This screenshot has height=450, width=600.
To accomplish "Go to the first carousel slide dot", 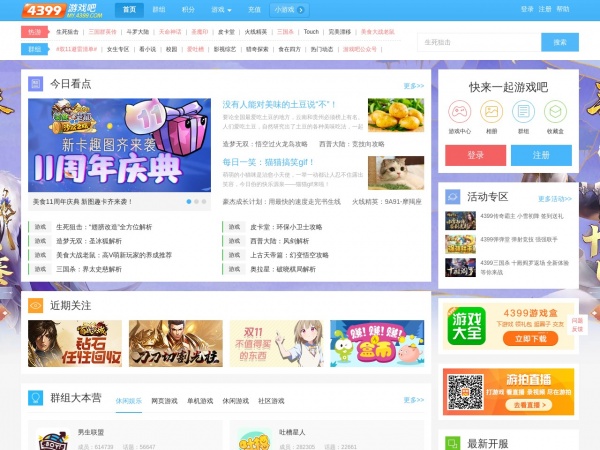I will pos(189,201).
